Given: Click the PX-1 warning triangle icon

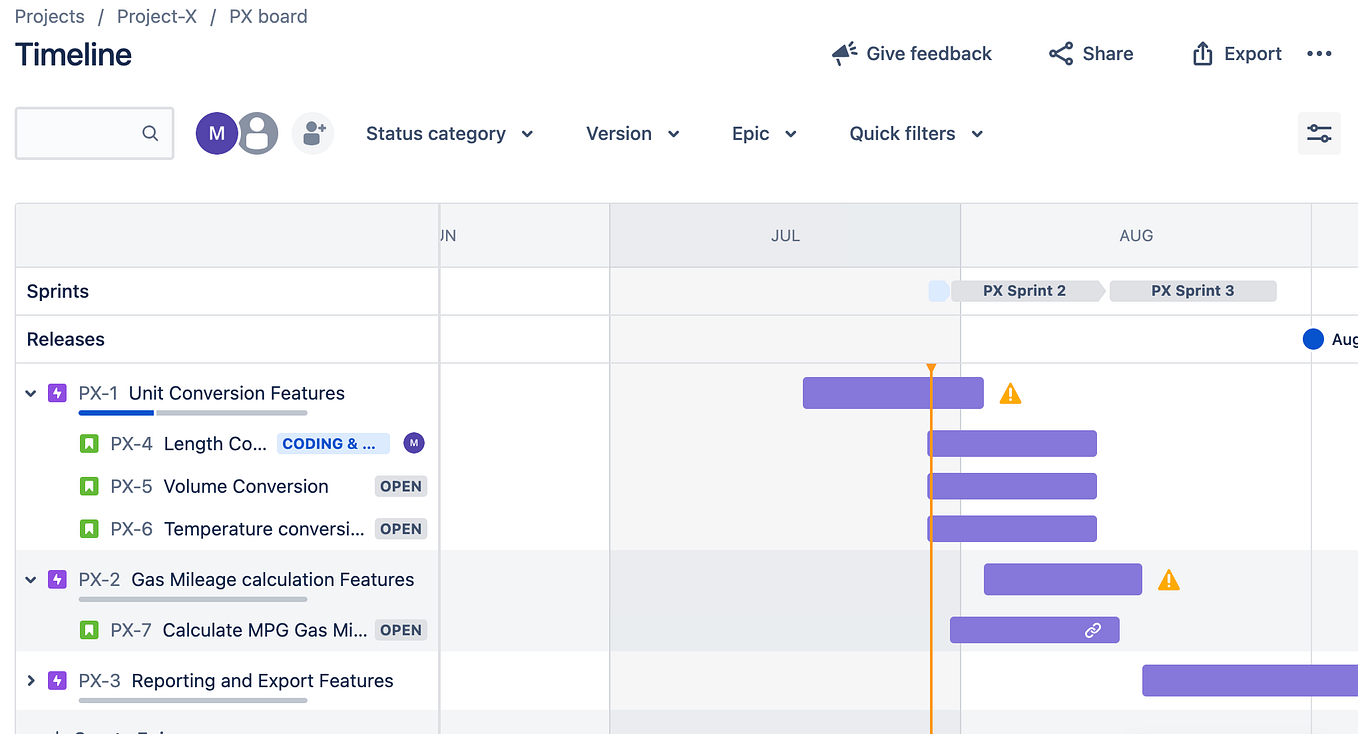Looking at the screenshot, I should (1010, 393).
